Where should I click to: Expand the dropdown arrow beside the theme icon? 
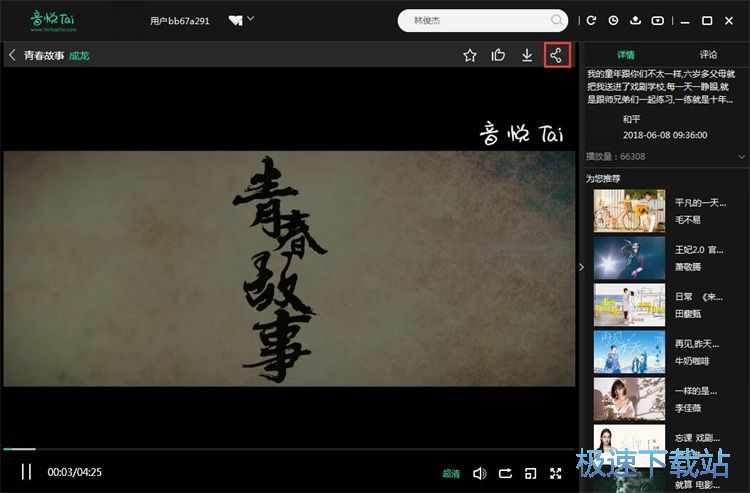point(251,19)
